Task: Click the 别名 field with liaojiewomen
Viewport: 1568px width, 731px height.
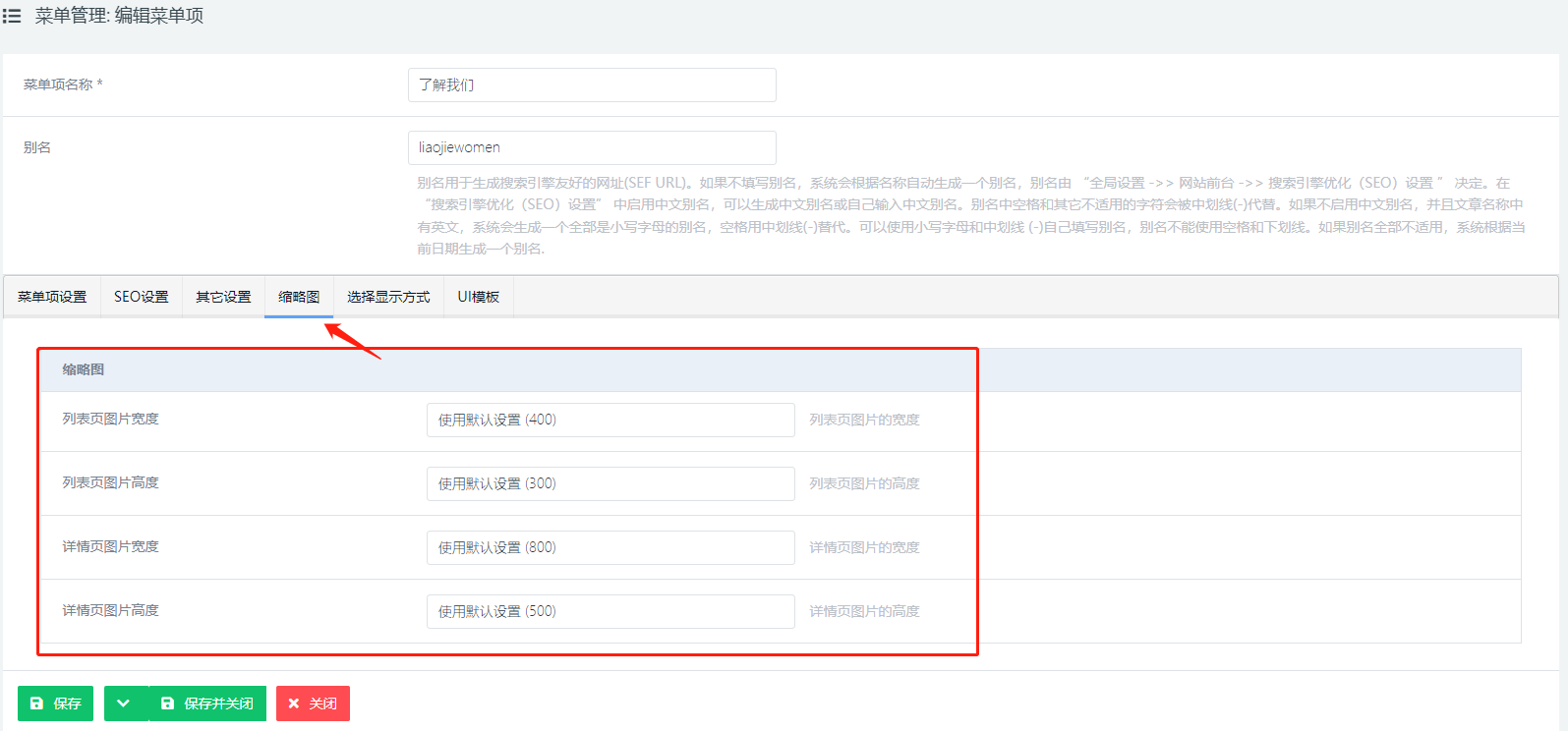Action: click(592, 148)
